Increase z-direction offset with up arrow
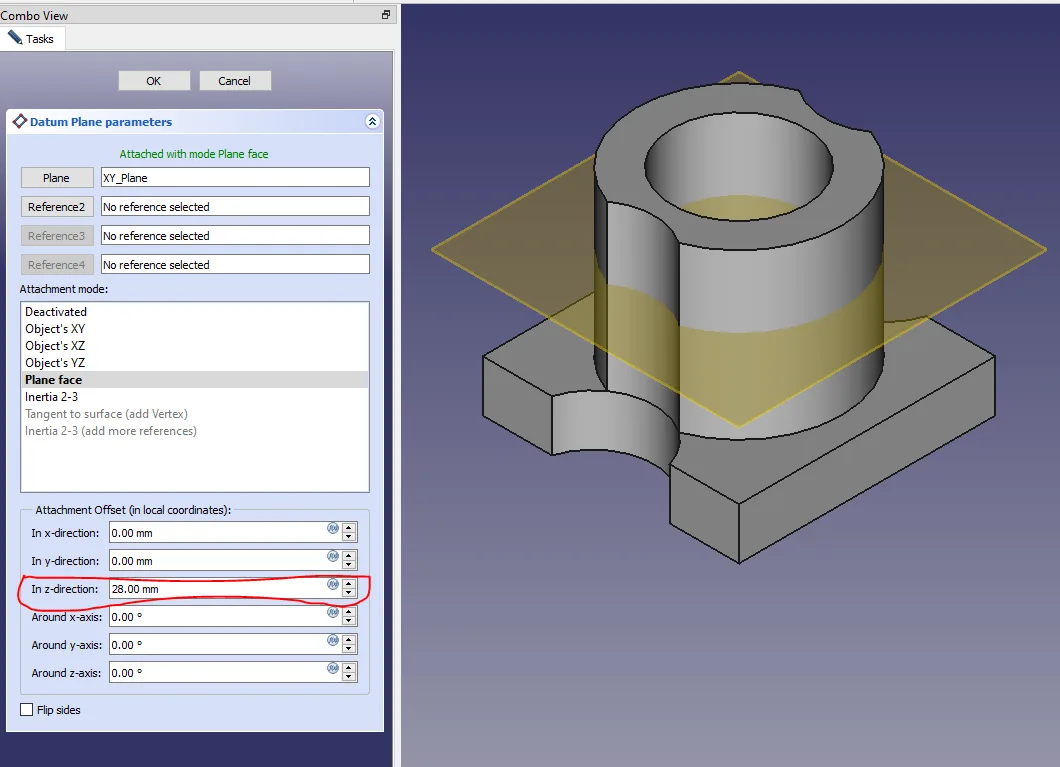The height and width of the screenshot is (767, 1060). tap(349, 584)
